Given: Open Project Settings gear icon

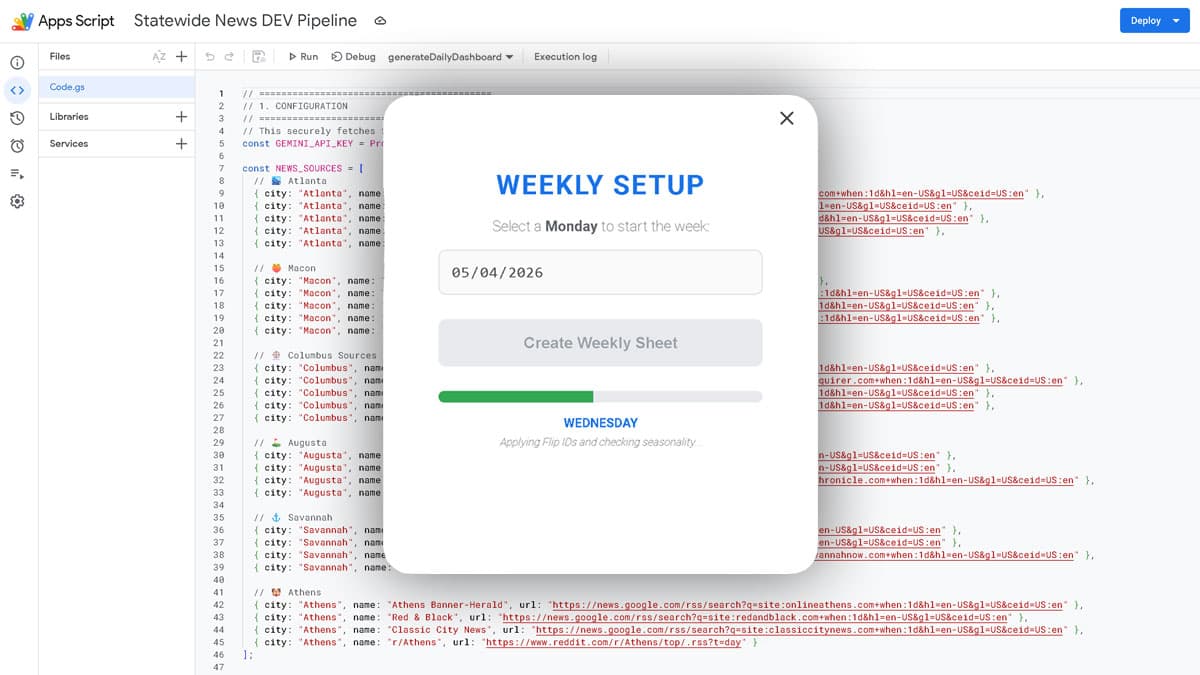Looking at the screenshot, I should pos(17,202).
